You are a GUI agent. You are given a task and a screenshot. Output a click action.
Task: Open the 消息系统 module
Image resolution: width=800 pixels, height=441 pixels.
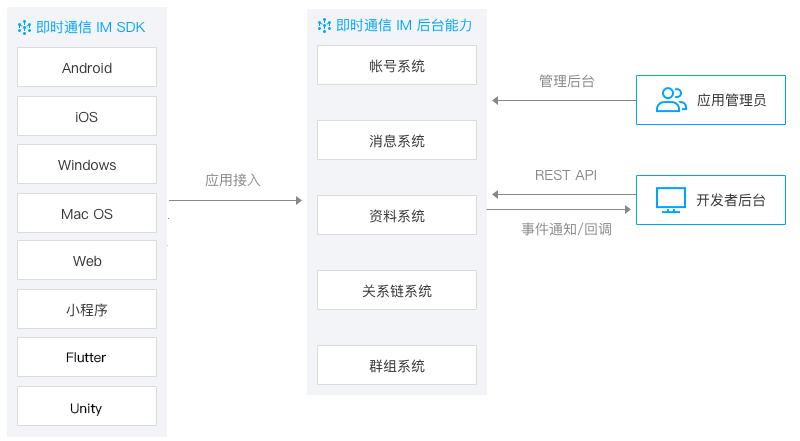coord(397,140)
